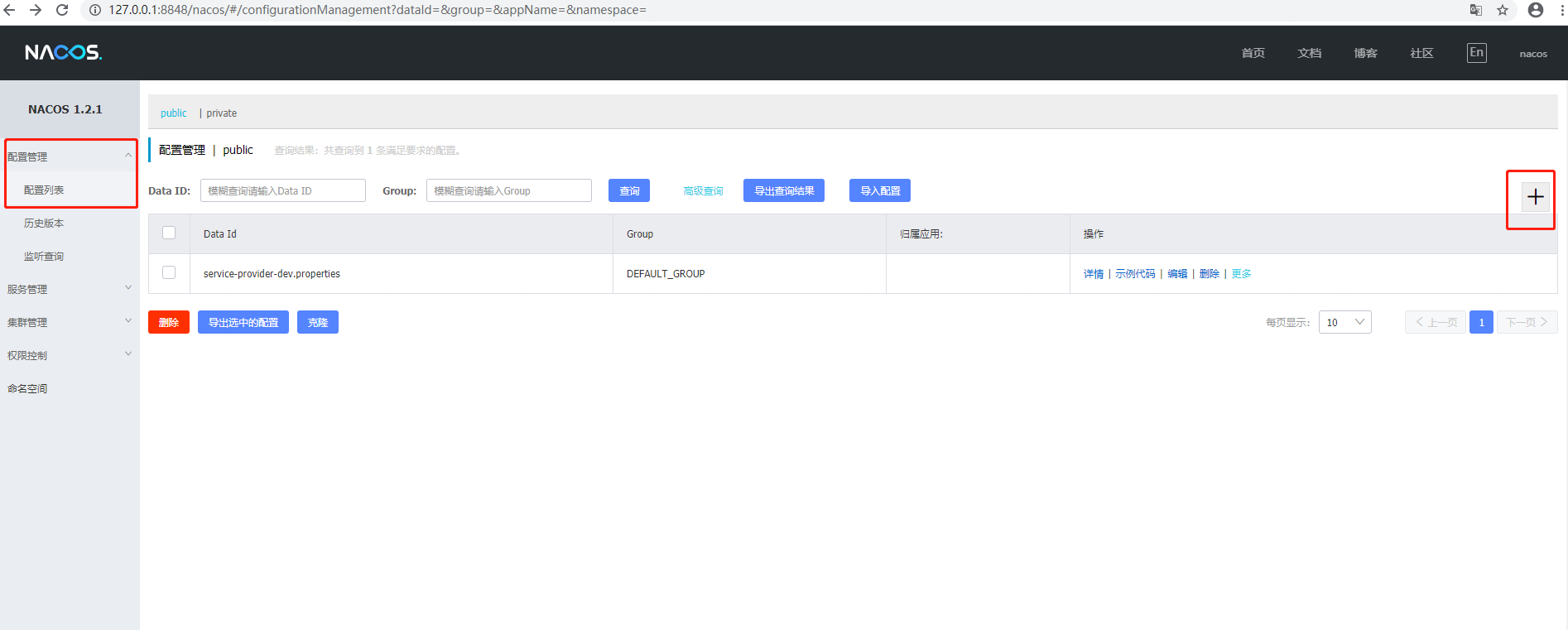Open 文档 in top navigation
The height and width of the screenshot is (630, 1568).
1310,53
